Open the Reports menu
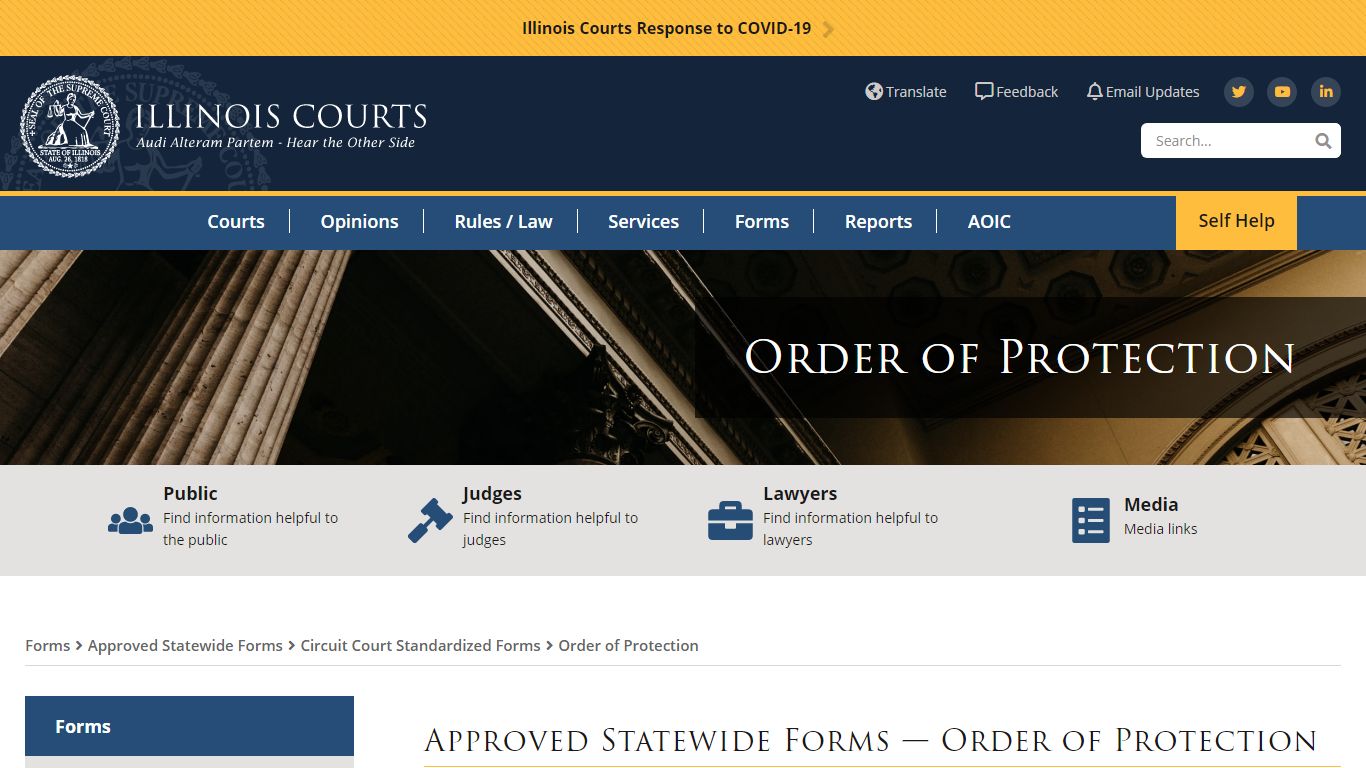The height and width of the screenshot is (768, 1366). tap(878, 222)
